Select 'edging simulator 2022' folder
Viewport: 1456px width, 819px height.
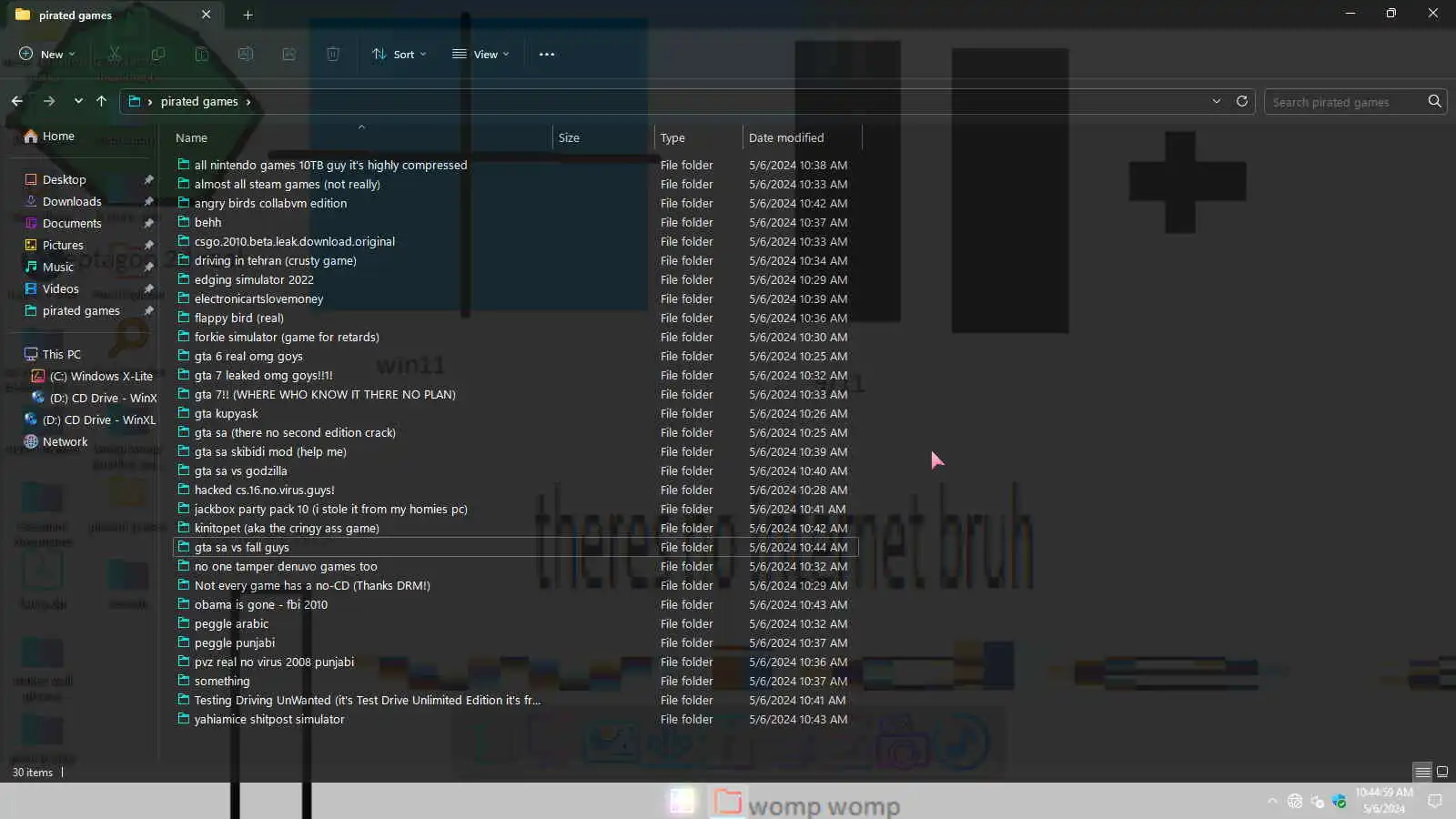(515, 279)
